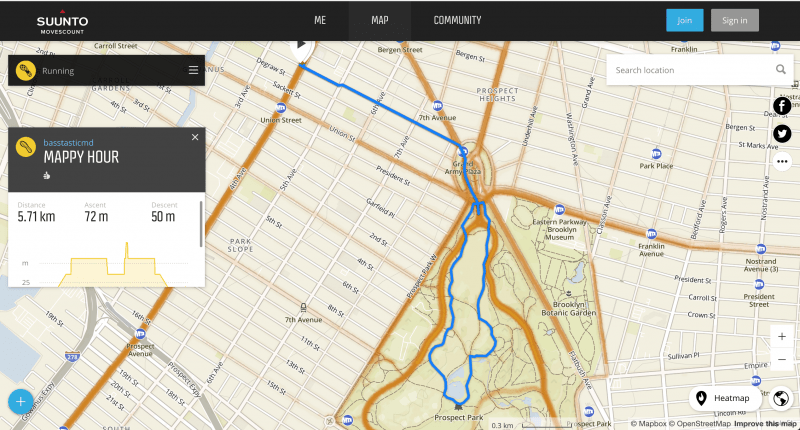The image size is (800, 430).
Task: Click the search magnifier icon
Action: 781,70
